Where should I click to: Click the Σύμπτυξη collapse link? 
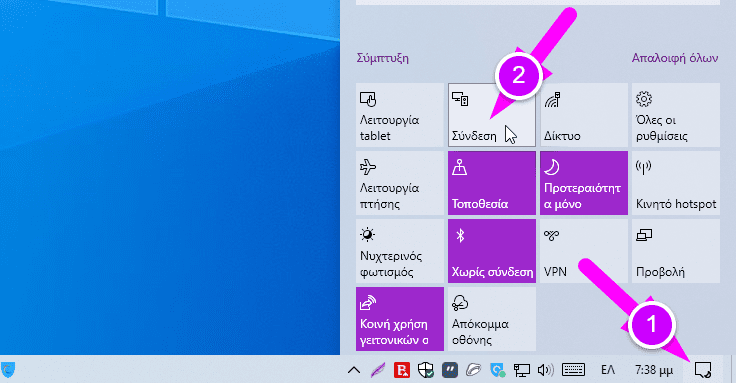point(383,58)
